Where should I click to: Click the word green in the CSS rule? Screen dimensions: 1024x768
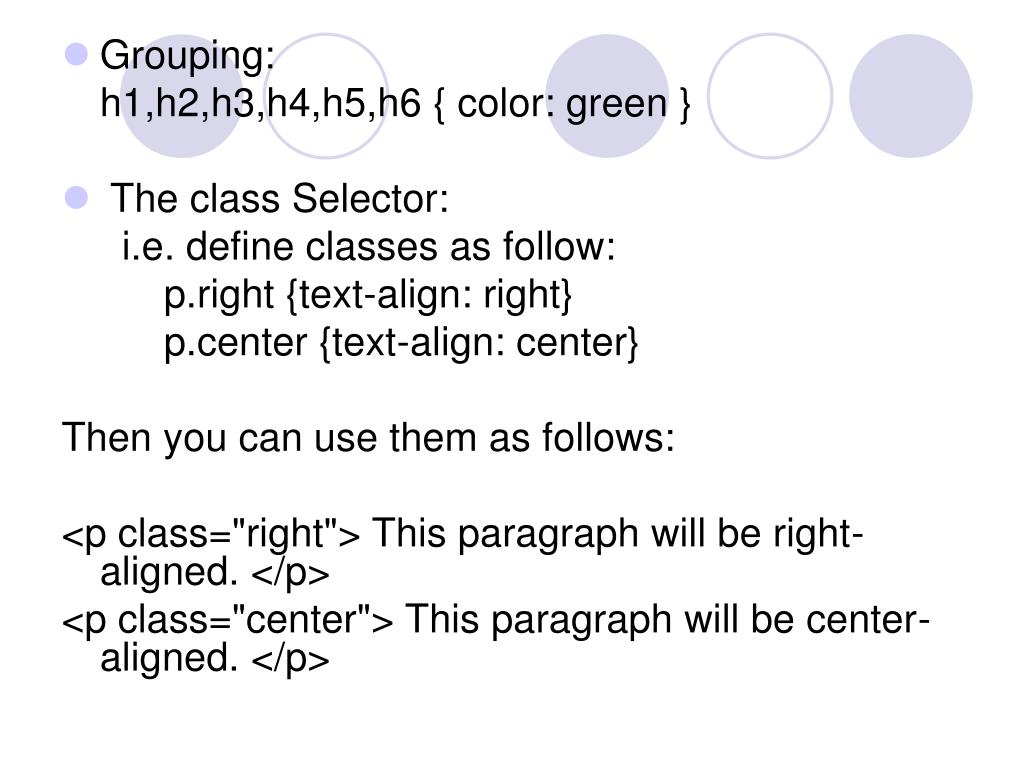(616, 105)
